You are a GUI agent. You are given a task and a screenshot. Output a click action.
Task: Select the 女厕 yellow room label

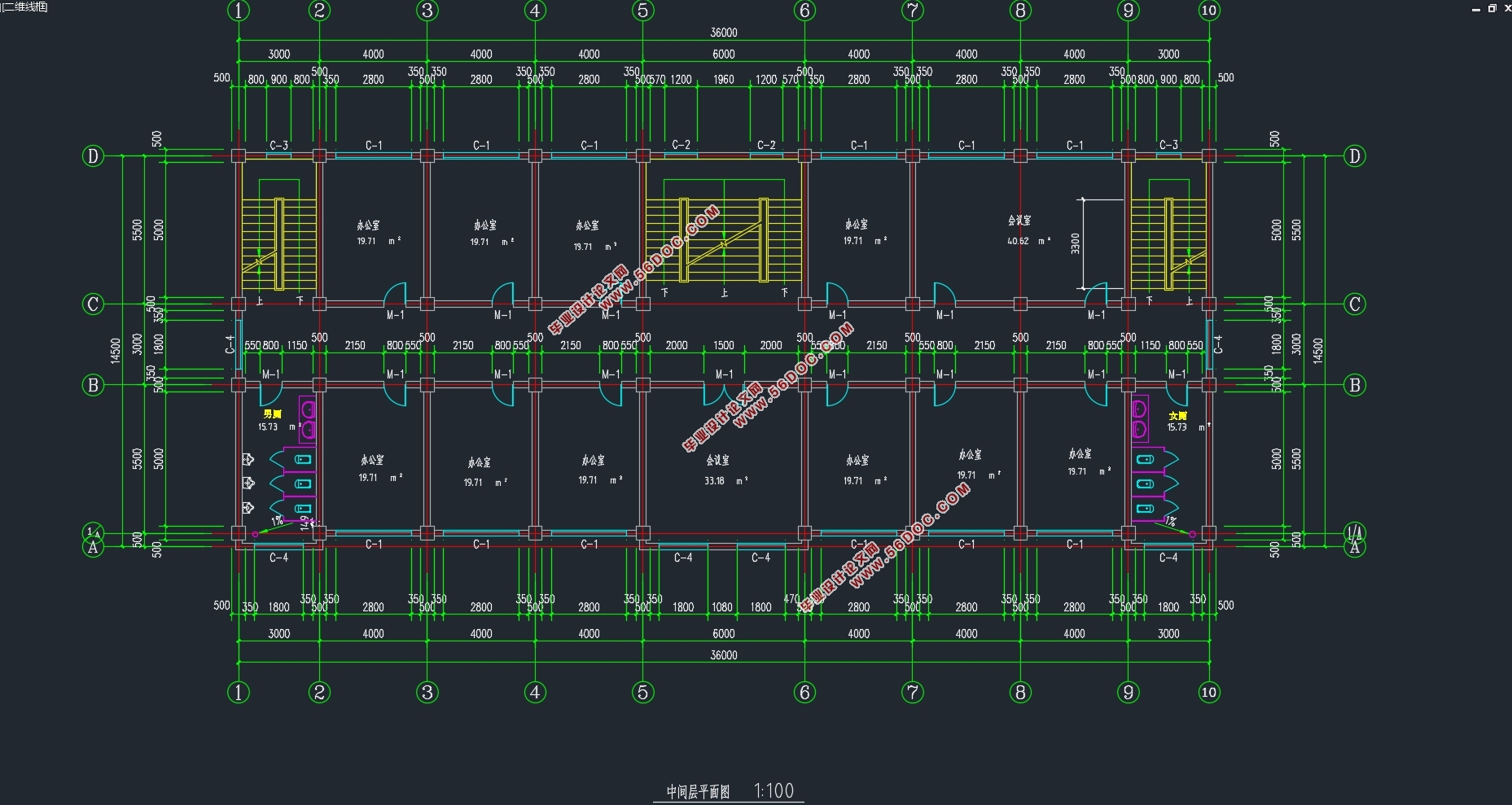(x=1177, y=416)
